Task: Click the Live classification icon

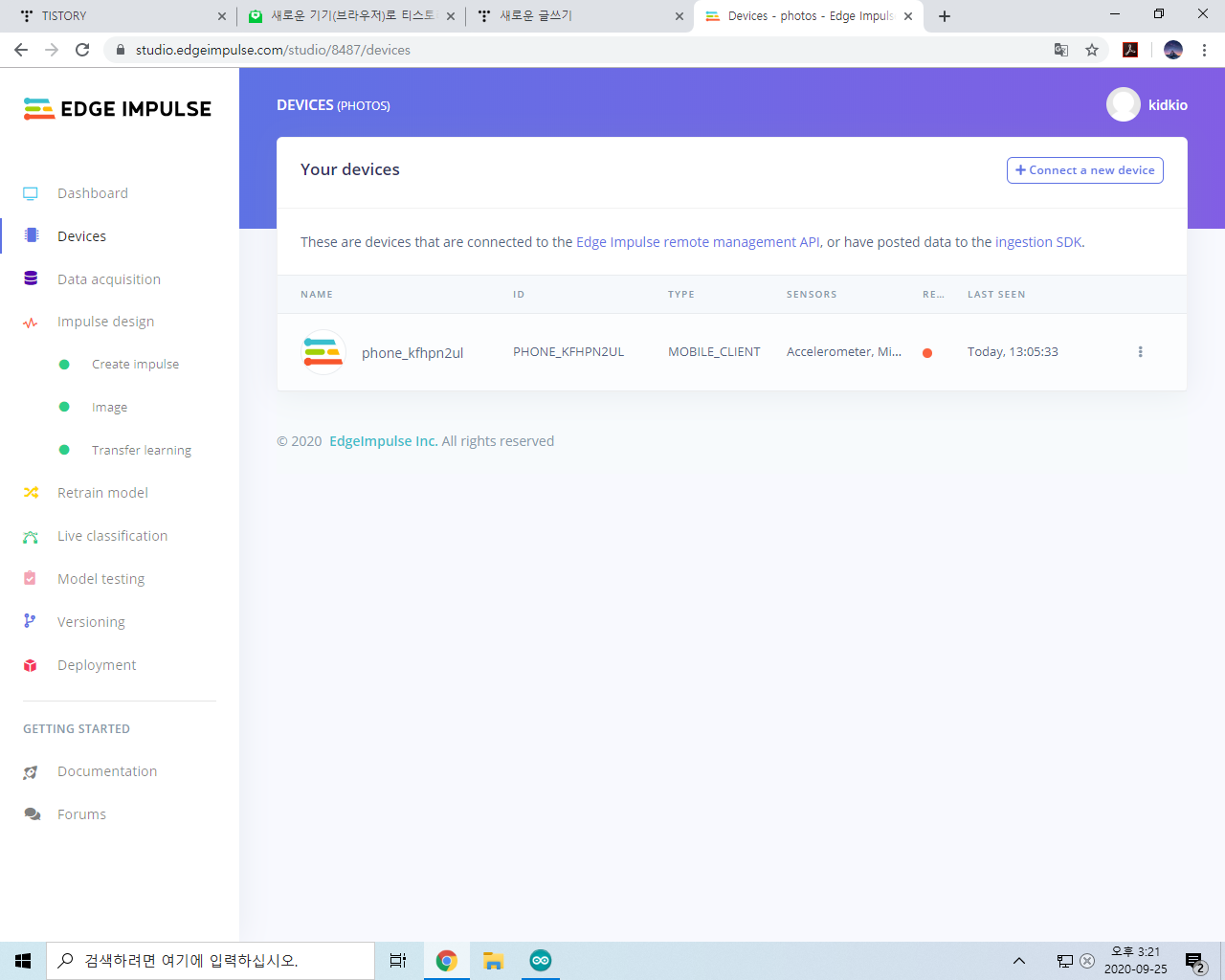Action: coord(31,537)
